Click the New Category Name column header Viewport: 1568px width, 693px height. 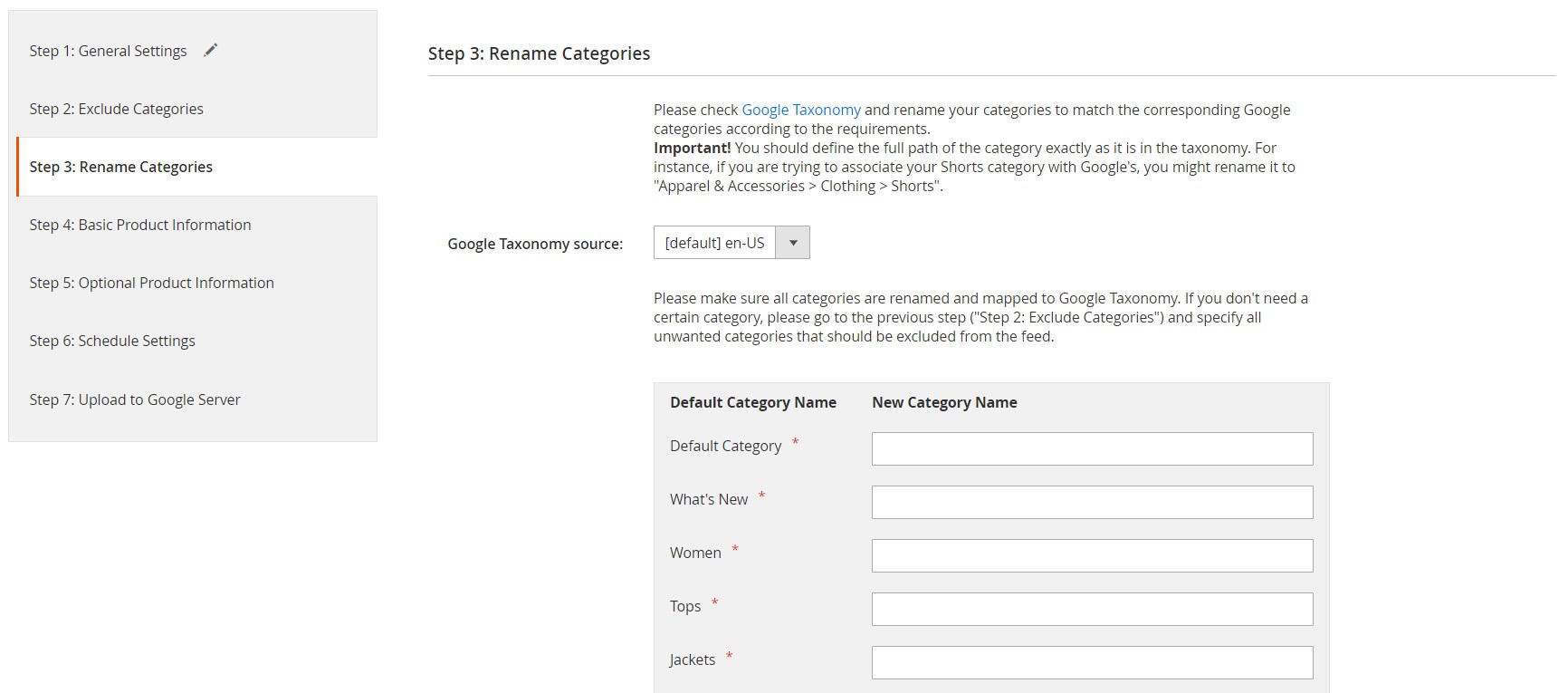click(x=943, y=402)
